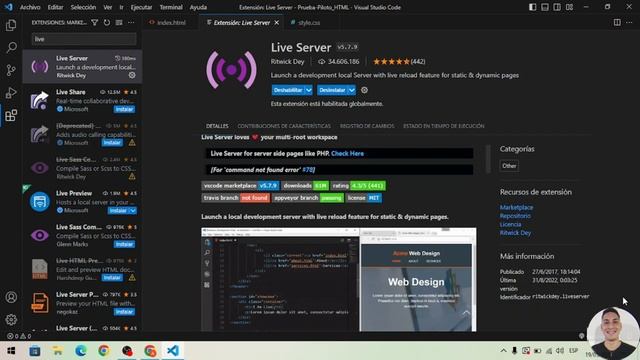Image resolution: width=640 pixels, height=360 pixels.
Task: Toggle the panel layout icon
Action: [545, 7]
